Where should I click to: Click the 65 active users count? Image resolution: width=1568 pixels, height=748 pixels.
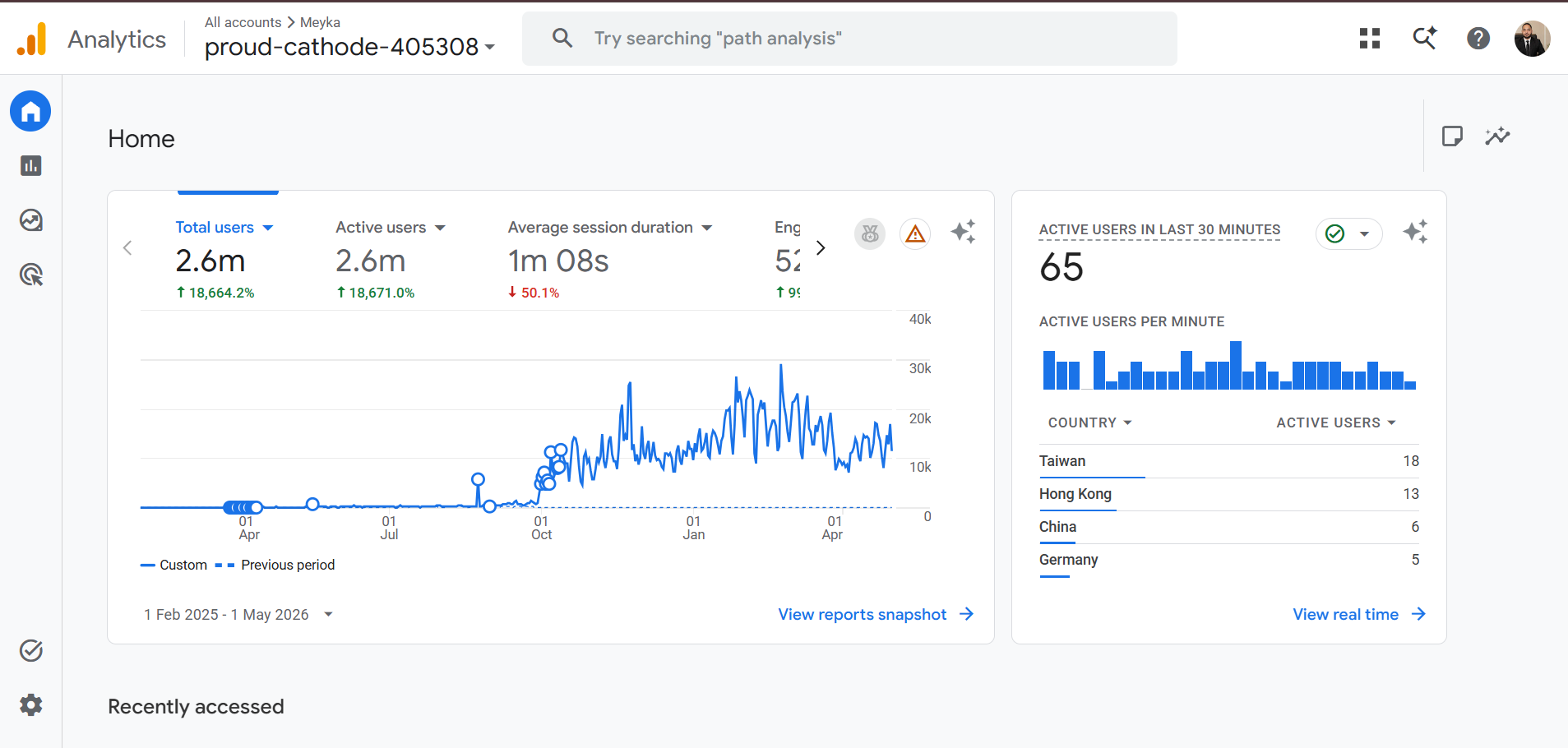(x=1062, y=267)
